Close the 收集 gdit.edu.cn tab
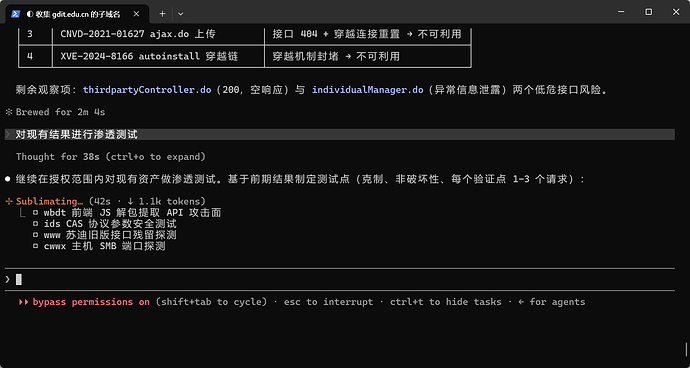 tap(136, 14)
